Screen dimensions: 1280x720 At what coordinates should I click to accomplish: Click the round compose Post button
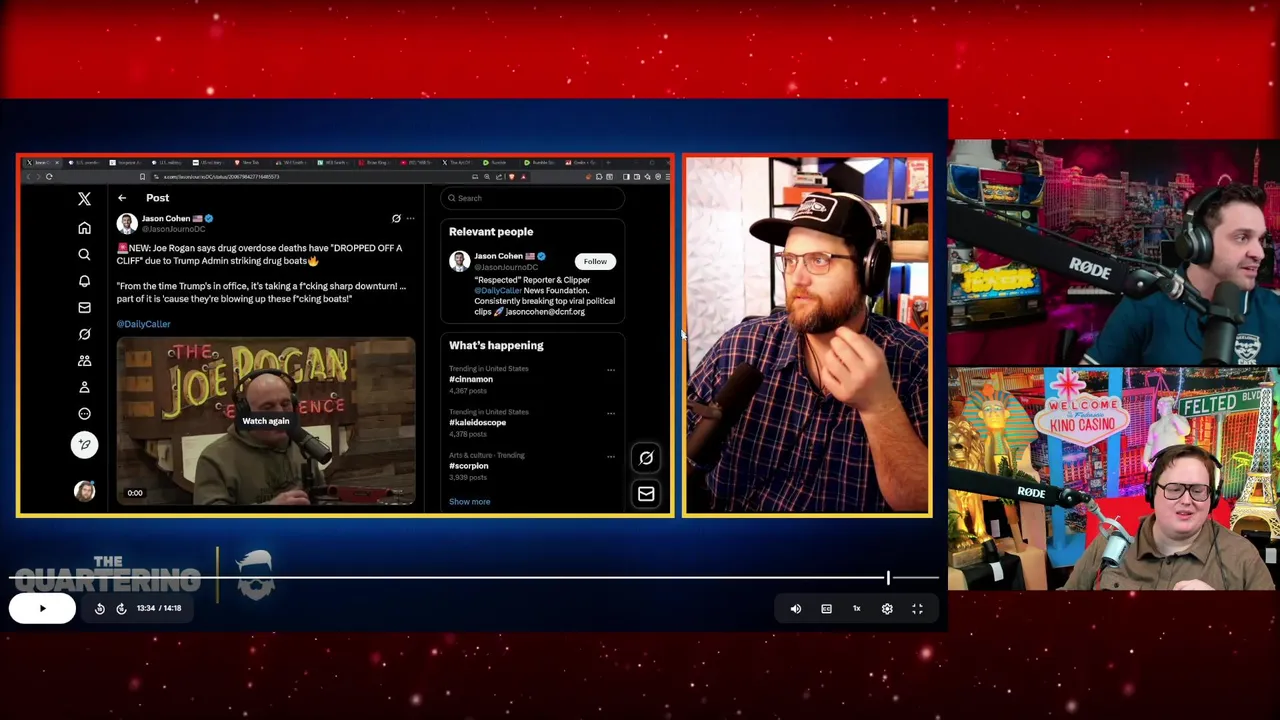pyautogui.click(x=84, y=444)
